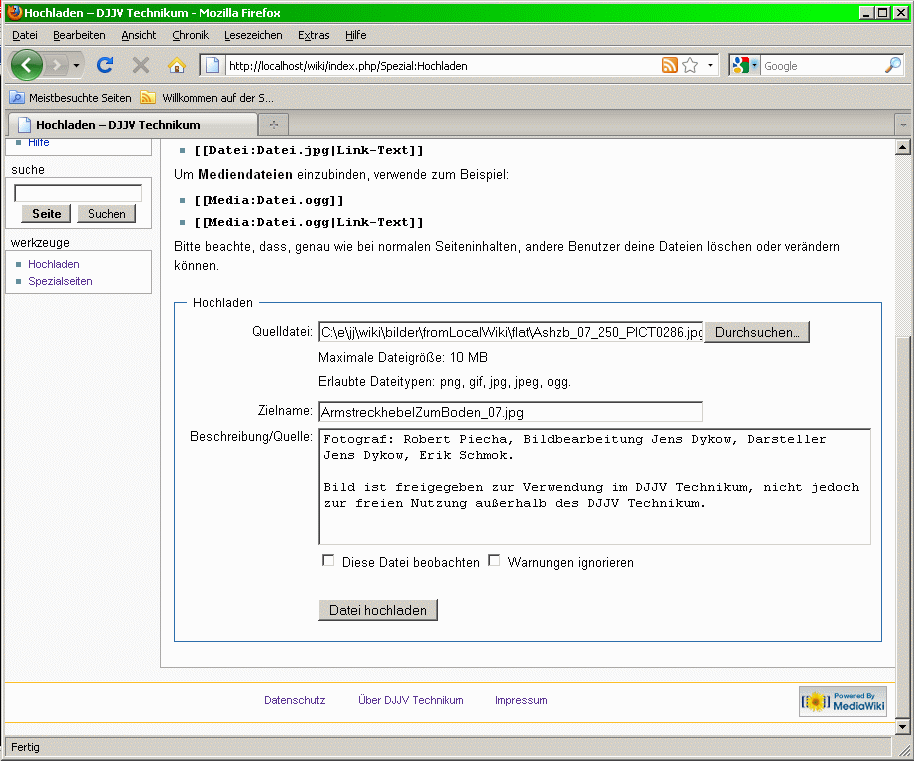
Task: Minimize the Firefox window
Action: pyautogui.click(x=867, y=12)
